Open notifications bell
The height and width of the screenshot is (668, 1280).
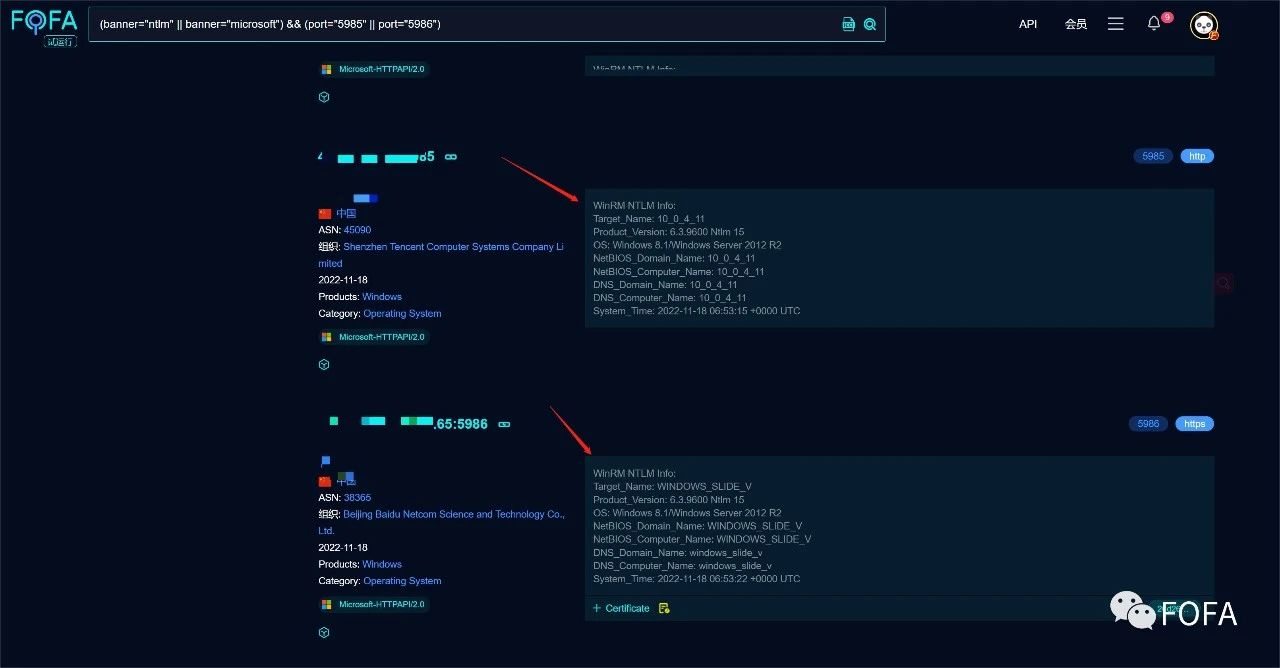tap(1154, 23)
